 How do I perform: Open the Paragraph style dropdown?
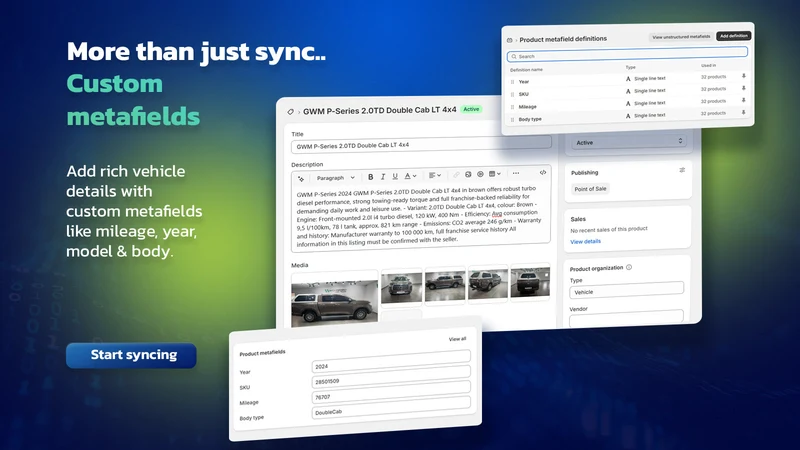[335, 178]
